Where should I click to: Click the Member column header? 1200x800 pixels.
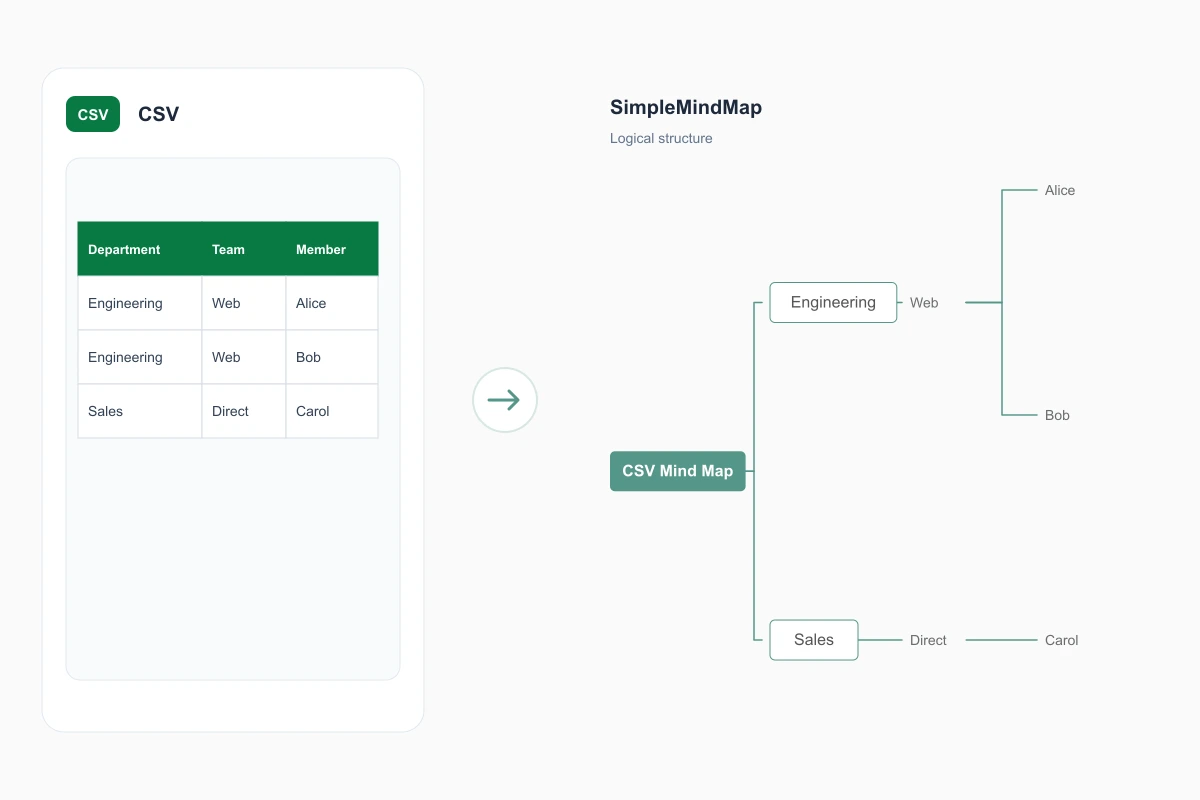(x=332, y=249)
